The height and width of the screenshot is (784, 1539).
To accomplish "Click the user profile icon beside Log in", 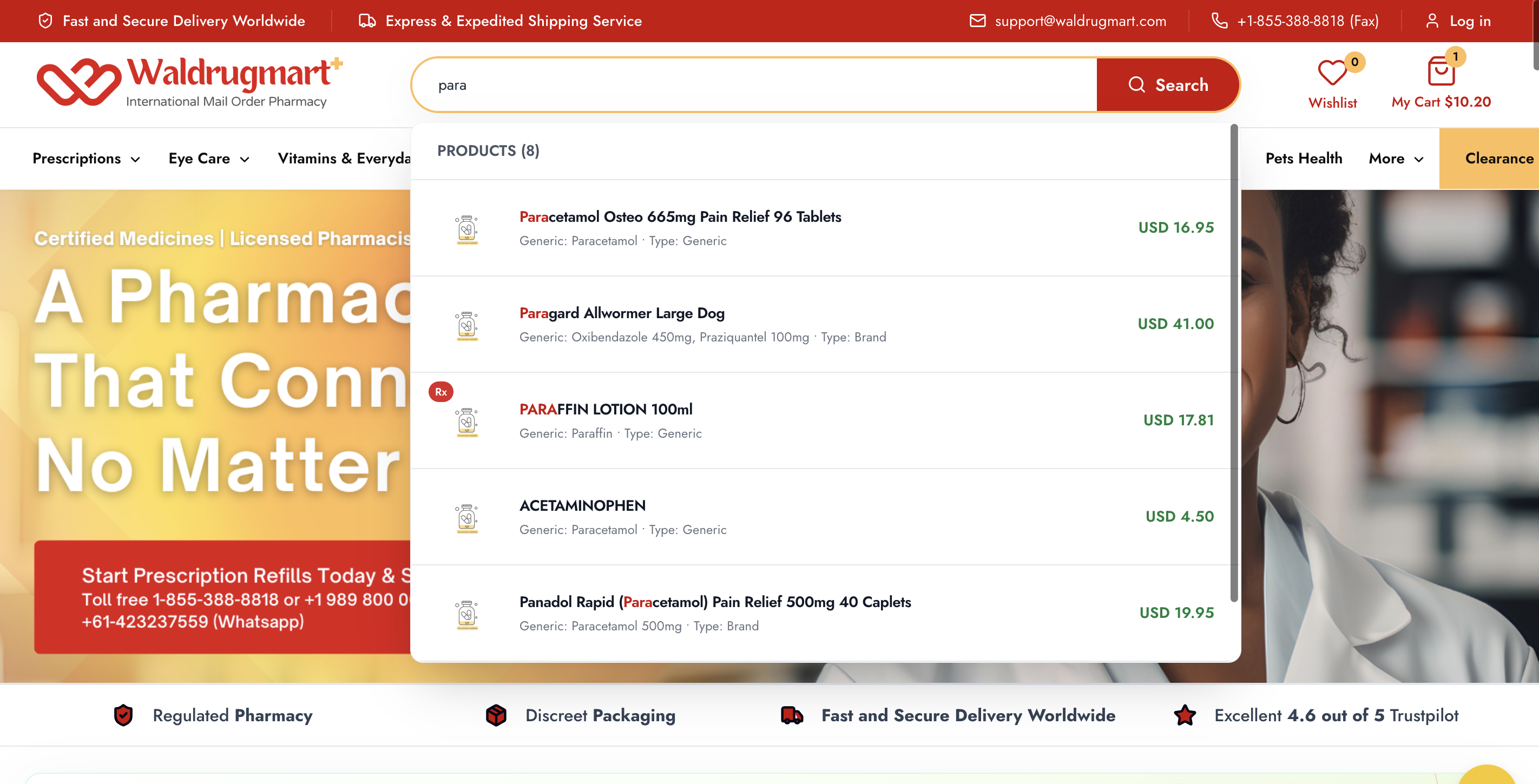I will [x=1432, y=21].
